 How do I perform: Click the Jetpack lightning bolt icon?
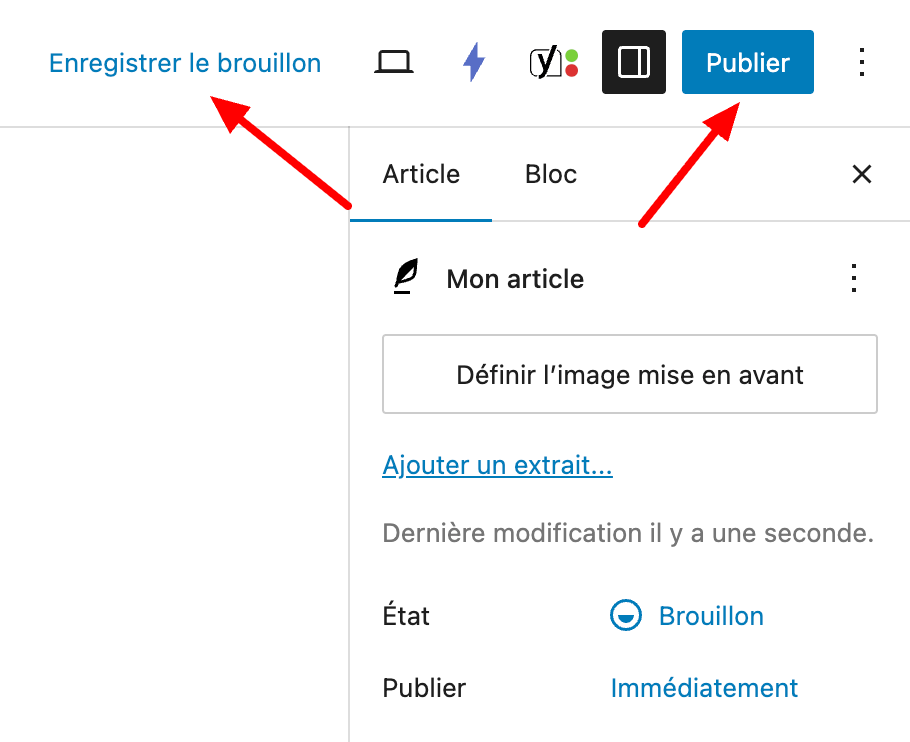click(472, 61)
